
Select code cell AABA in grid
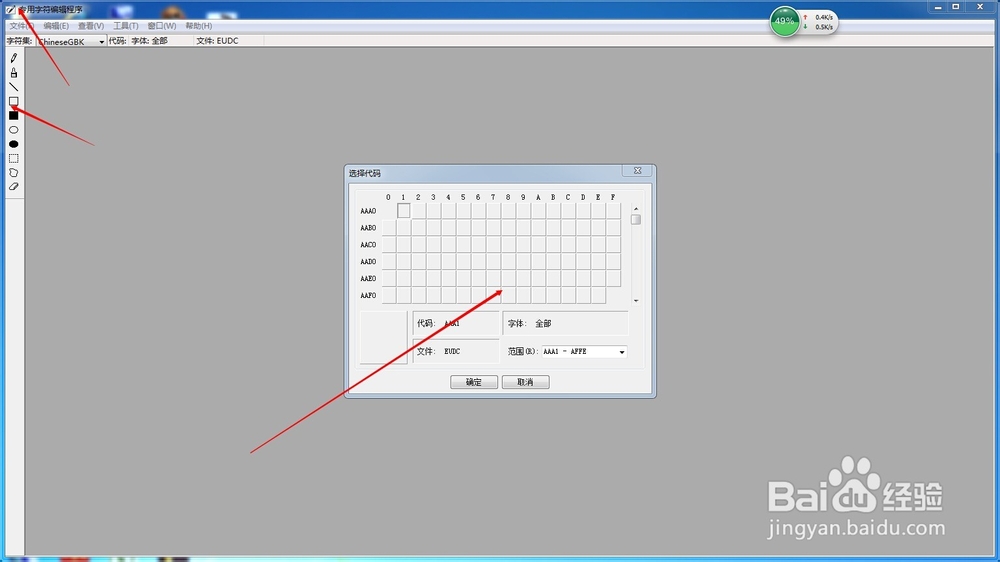(x=538, y=228)
